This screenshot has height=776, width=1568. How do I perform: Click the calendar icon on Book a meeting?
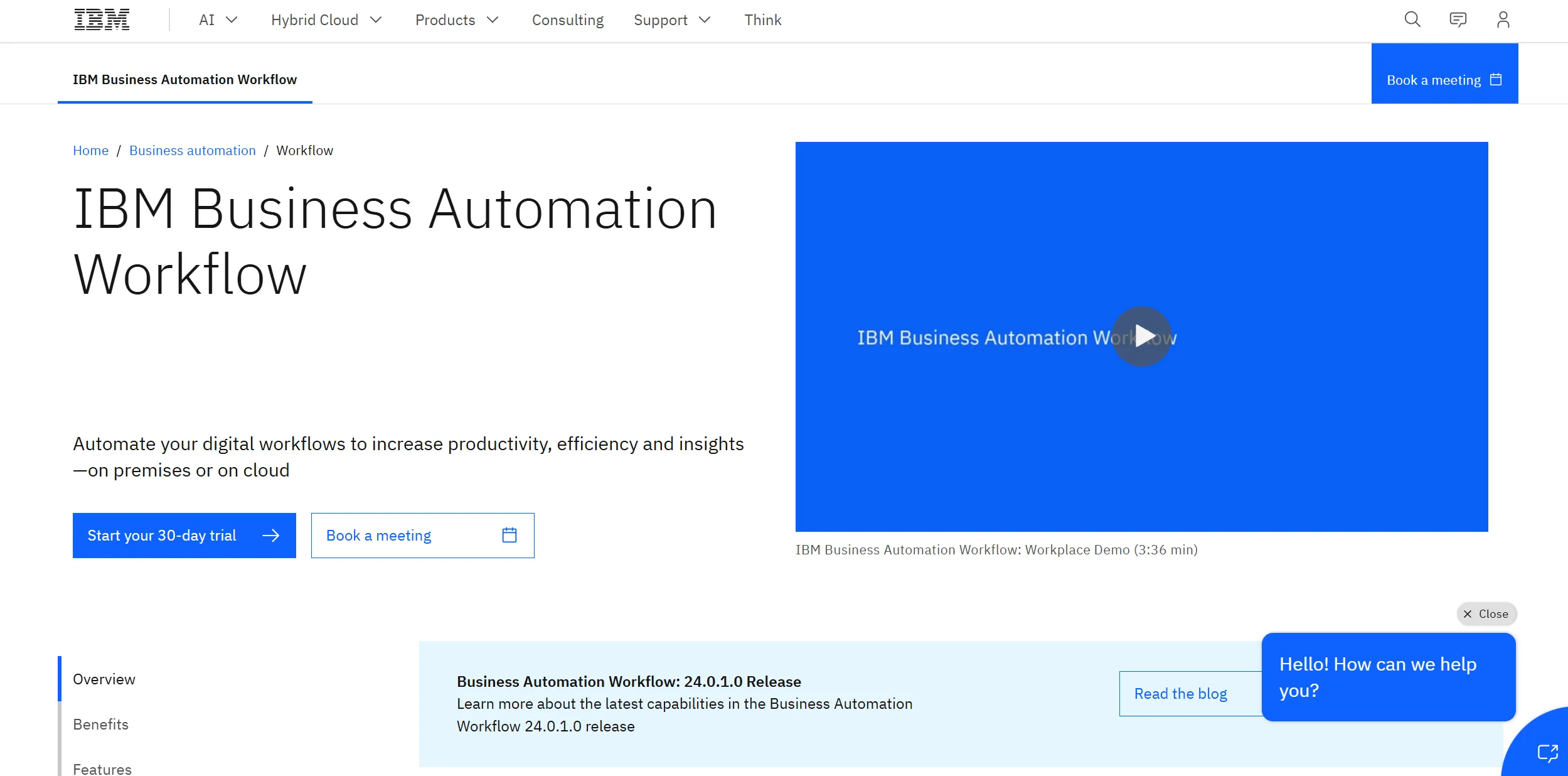pyautogui.click(x=1496, y=79)
